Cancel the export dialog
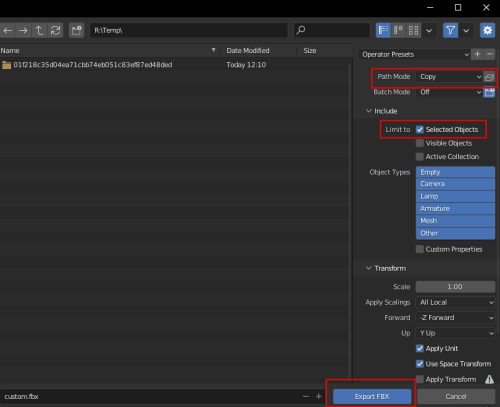This screenshot has height=407, width=500. tap(456, 396)
